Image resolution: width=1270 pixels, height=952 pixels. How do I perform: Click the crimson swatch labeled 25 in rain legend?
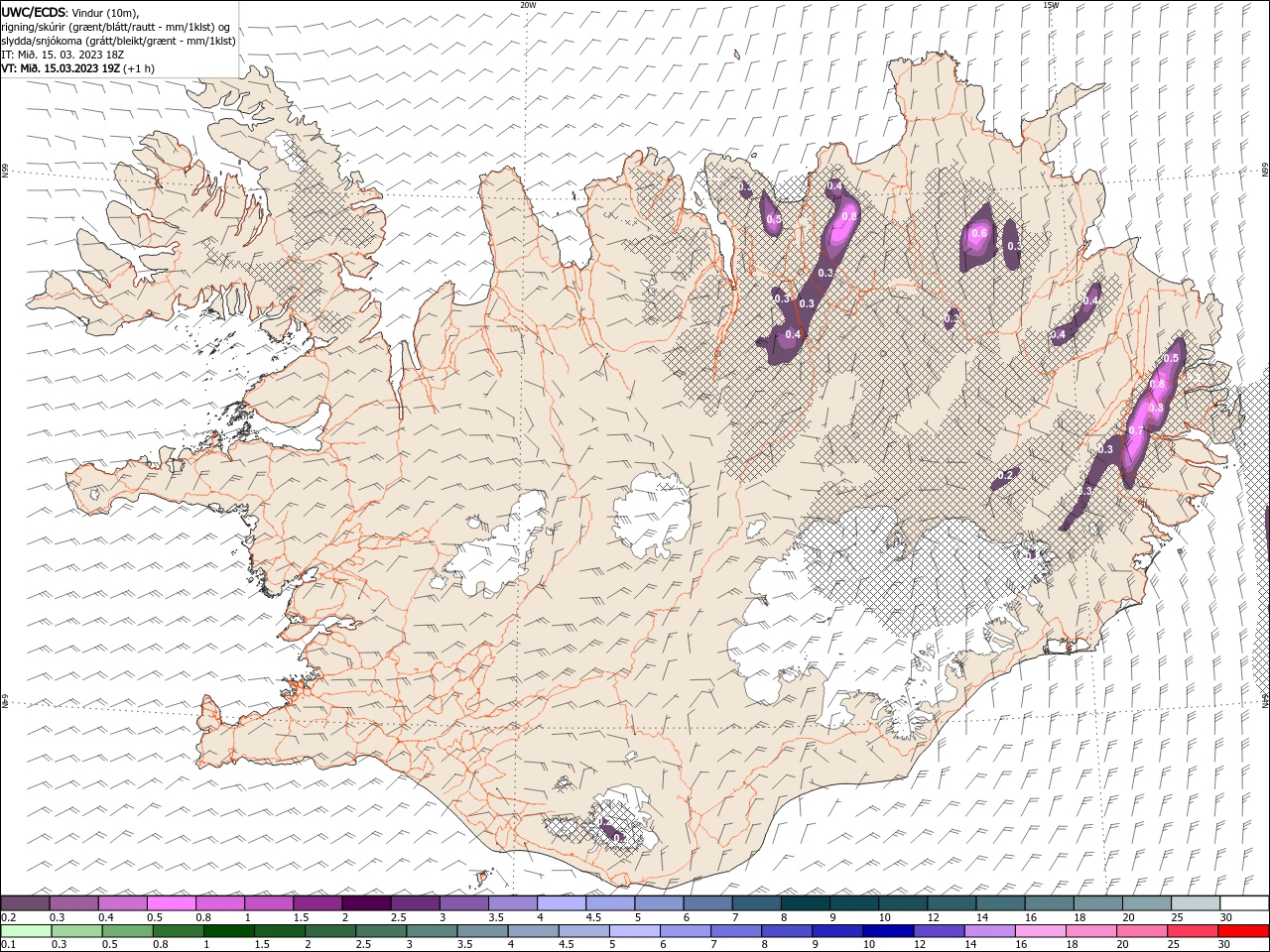point(1193,931)
